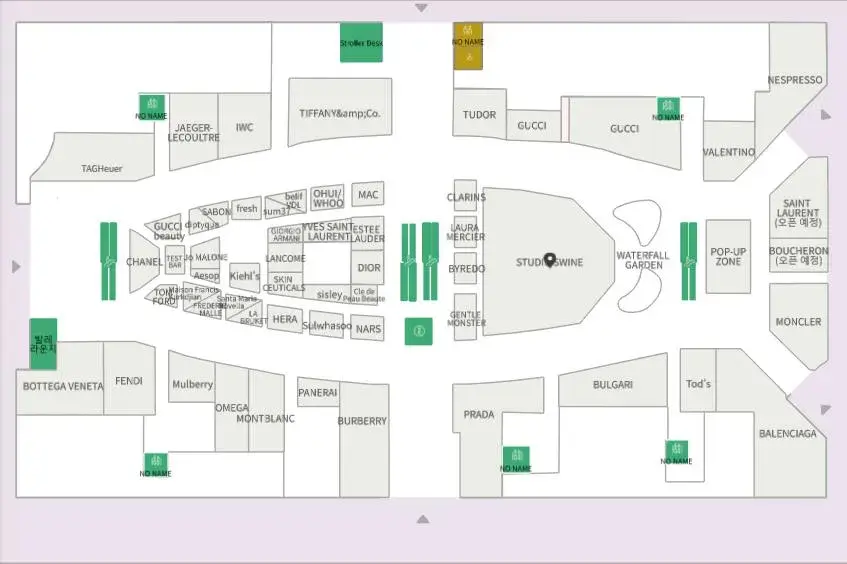Click the Stroller Desk green marker
The height and width of the screenshot is (564, 847).
361,42
